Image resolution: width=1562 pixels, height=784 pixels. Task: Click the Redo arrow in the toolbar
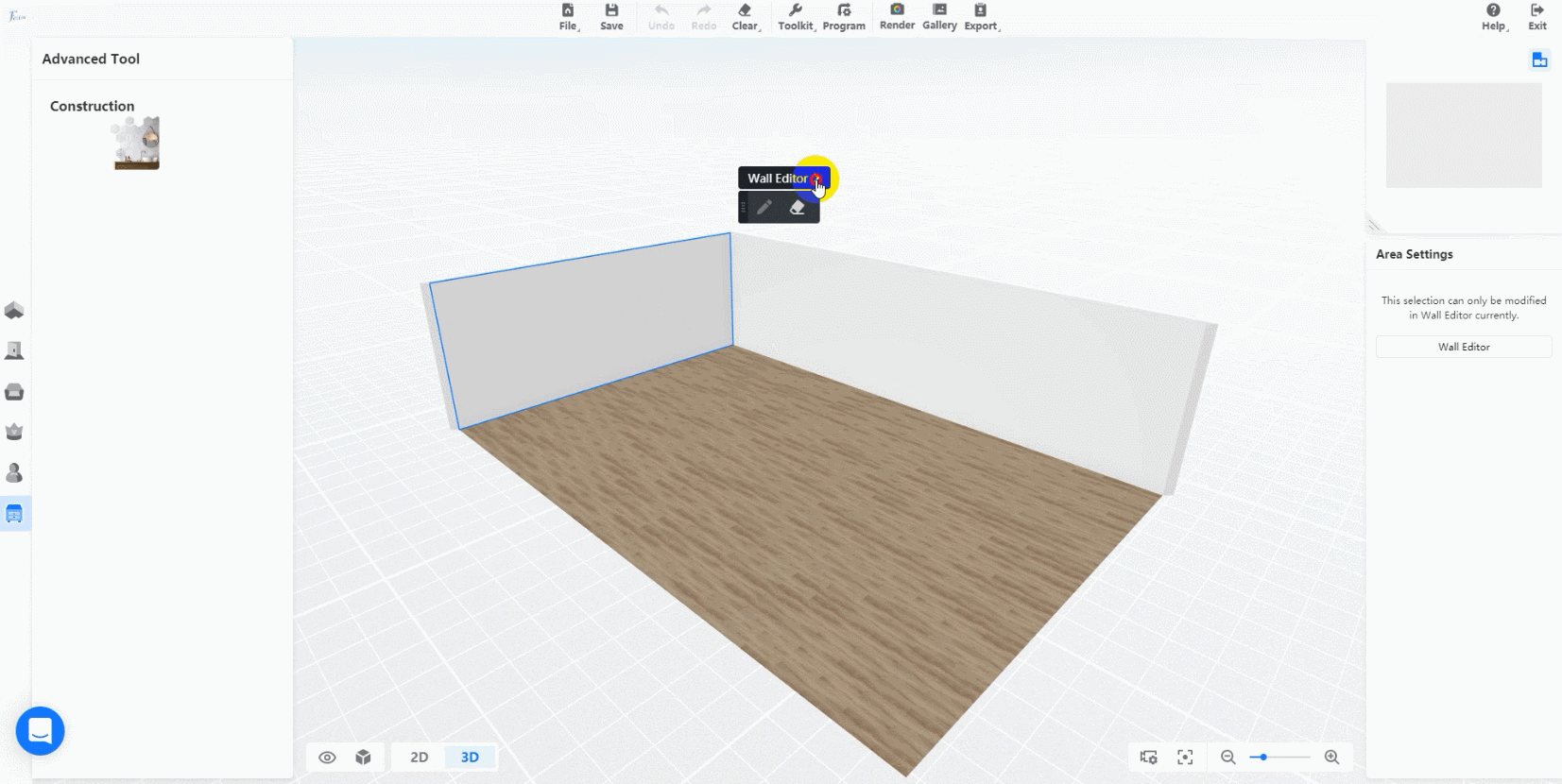pos(704,17)
